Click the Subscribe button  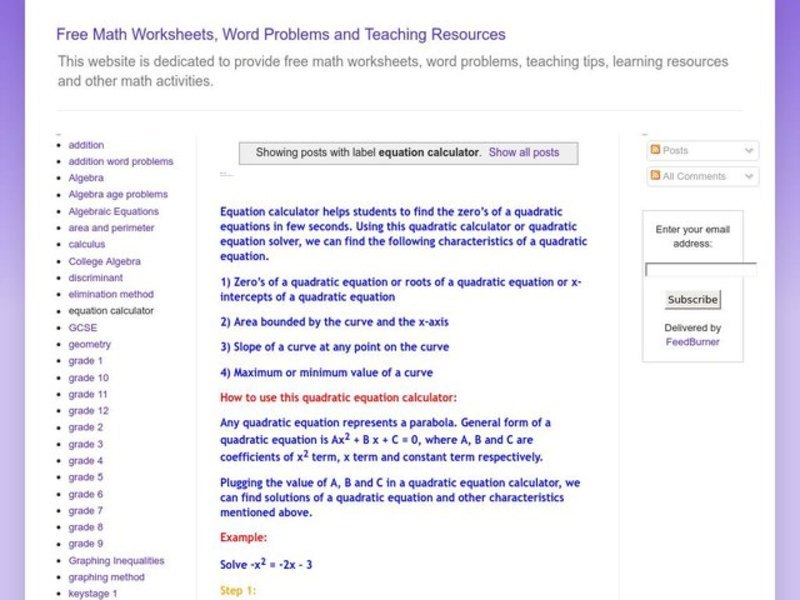click(x=692, y=299)
